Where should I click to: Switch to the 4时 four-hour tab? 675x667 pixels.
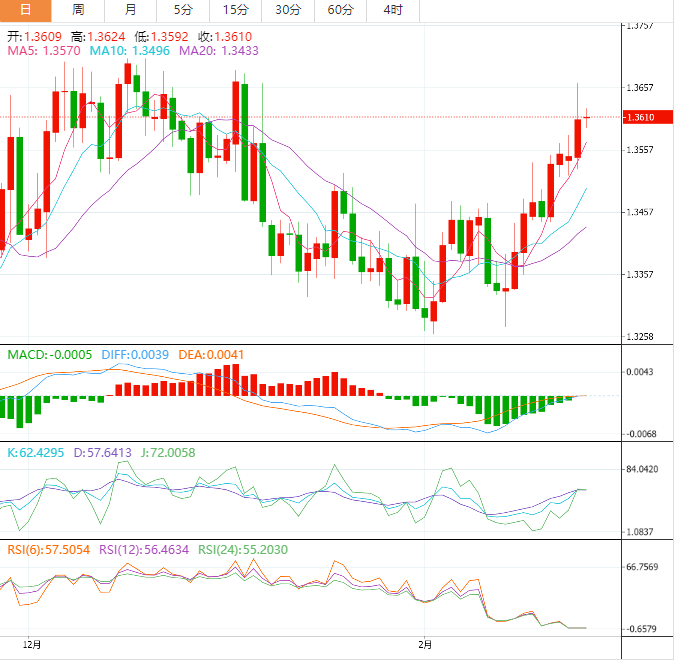click(x=393, y=10)
